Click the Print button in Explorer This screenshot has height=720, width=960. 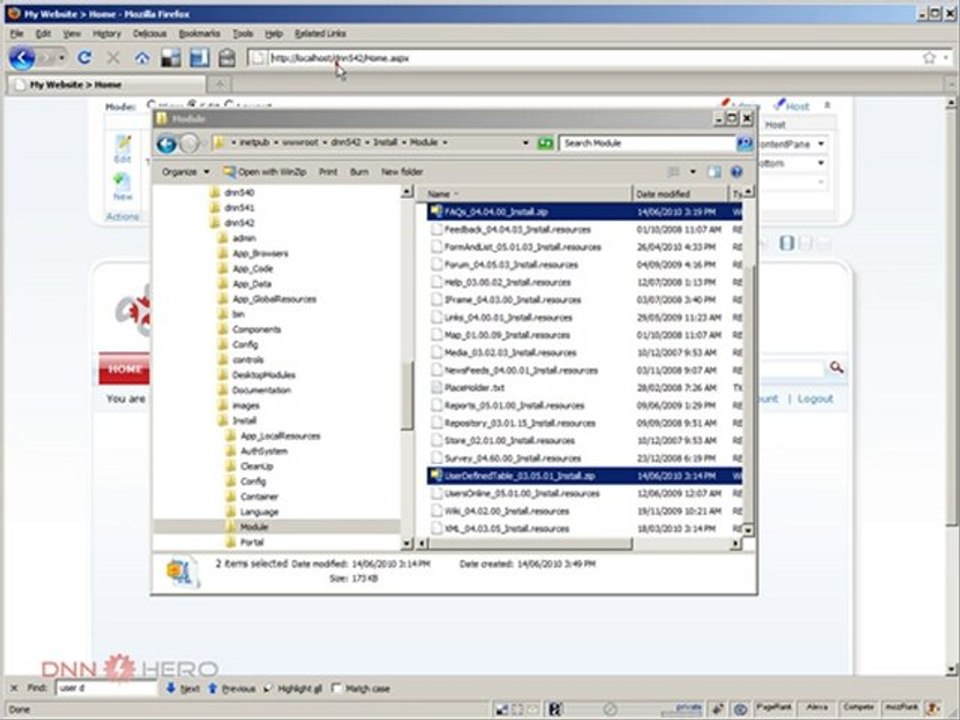328,172
